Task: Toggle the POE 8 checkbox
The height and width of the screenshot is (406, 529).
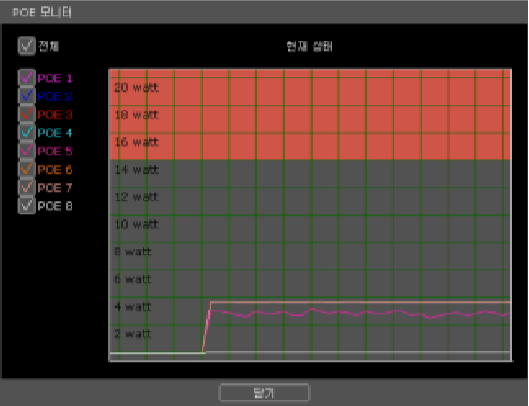Action: point(27,206)
